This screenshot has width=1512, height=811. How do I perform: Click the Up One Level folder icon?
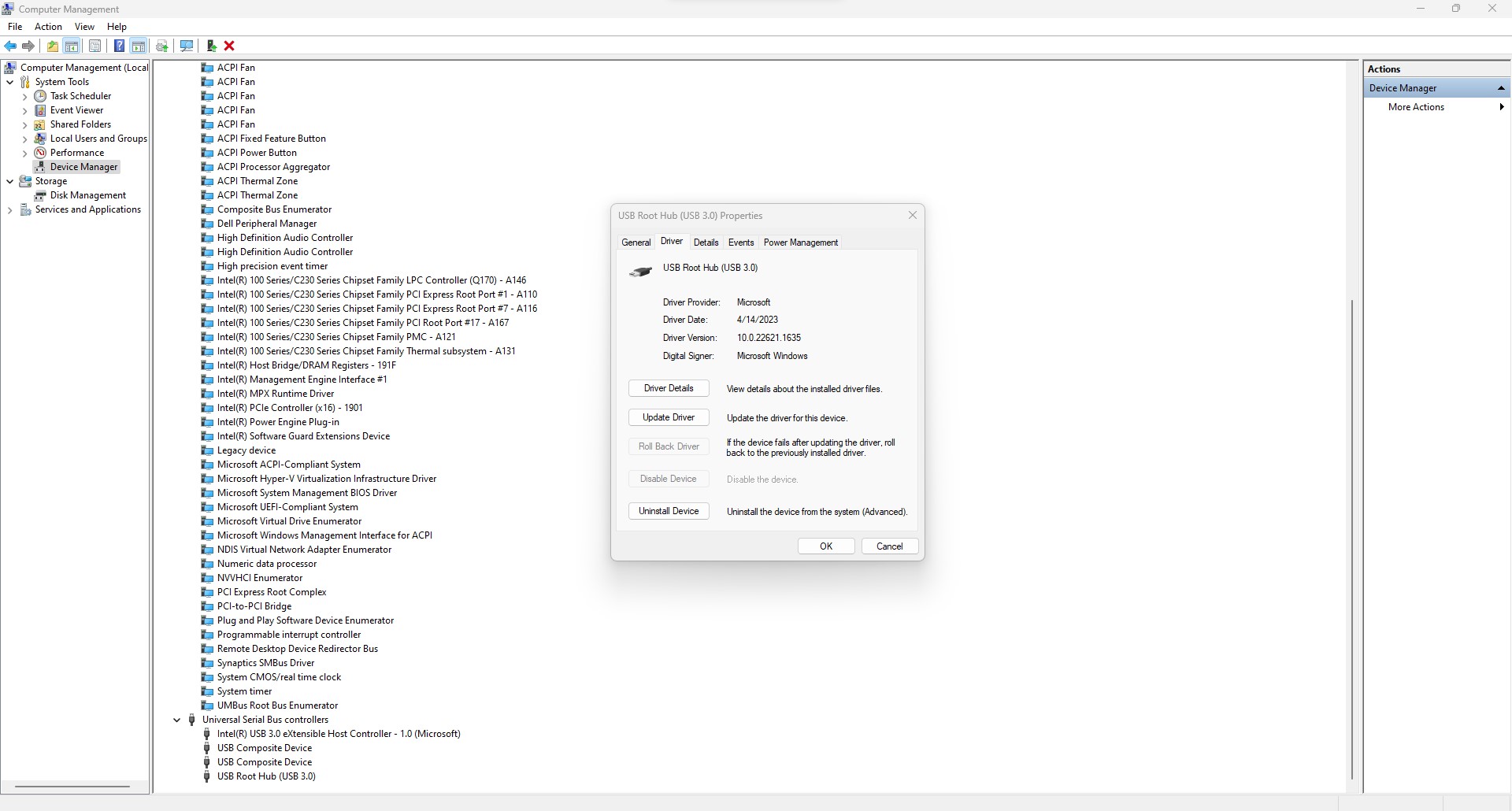click(x=52, y=46)
